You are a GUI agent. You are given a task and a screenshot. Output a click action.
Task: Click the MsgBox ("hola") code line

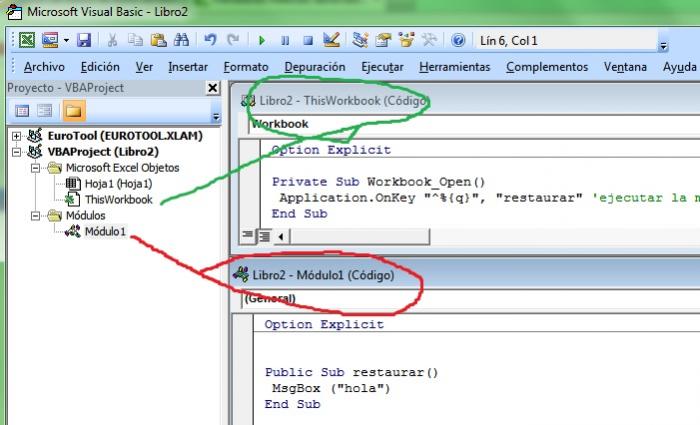[x=331, y=388]
